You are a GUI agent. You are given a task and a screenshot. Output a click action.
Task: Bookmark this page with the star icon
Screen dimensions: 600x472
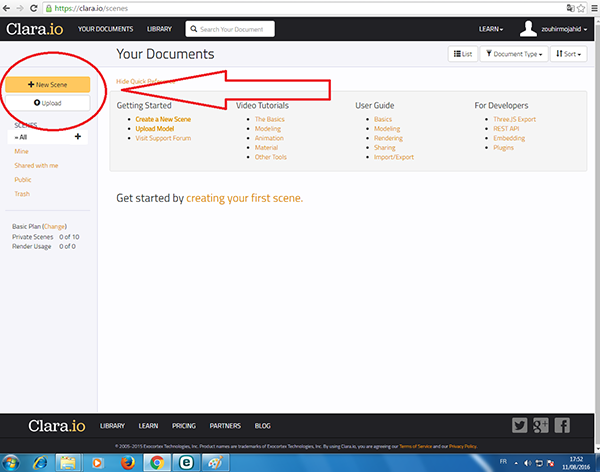pyautogui.click(x=581, y=8)
